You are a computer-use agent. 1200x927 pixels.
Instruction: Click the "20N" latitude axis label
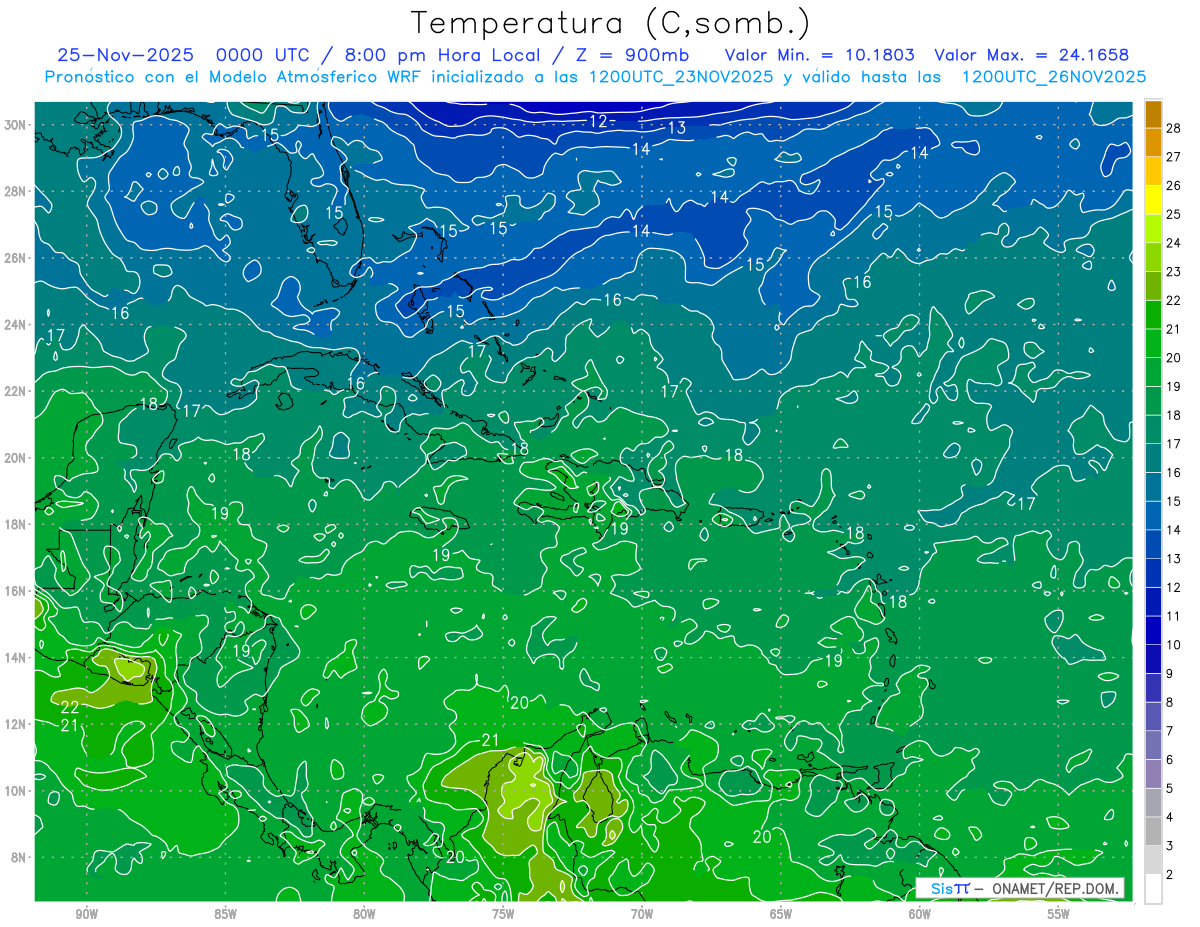17,458
